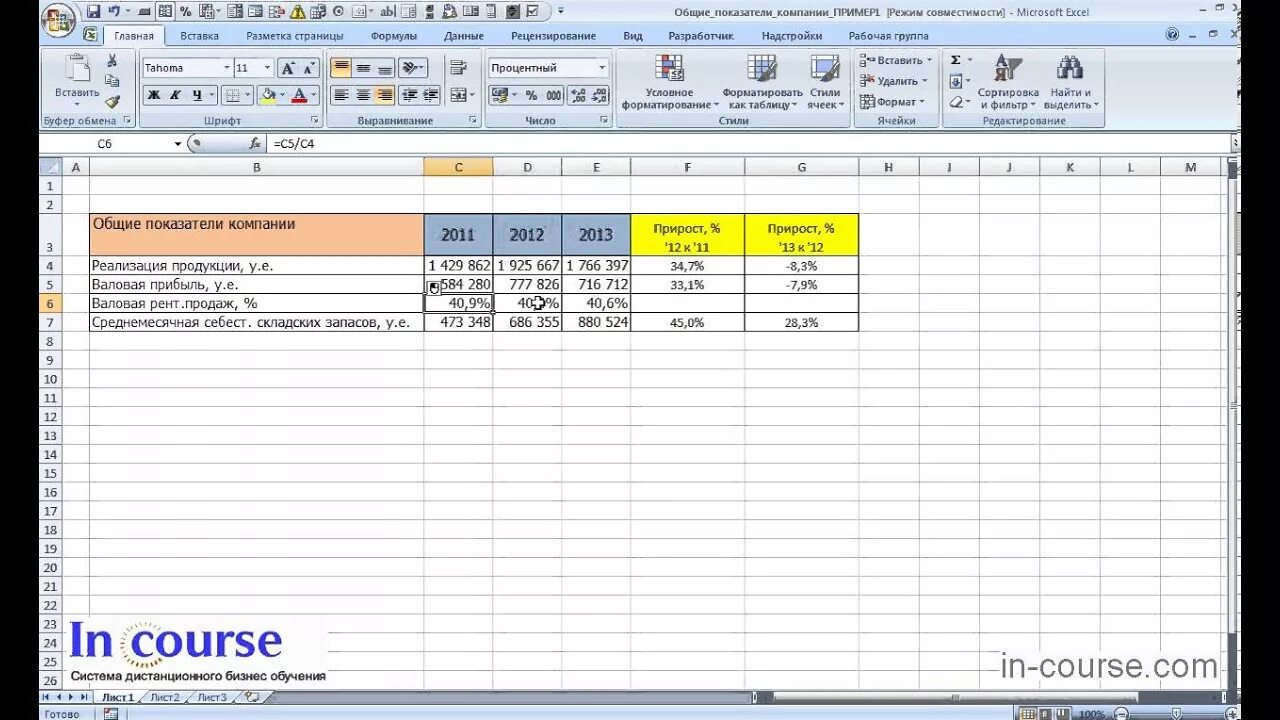The width and height of the screenshot is (1280, 720).
Task: Toggle Bold (Ж) formatting
Action: coord(154,95)
